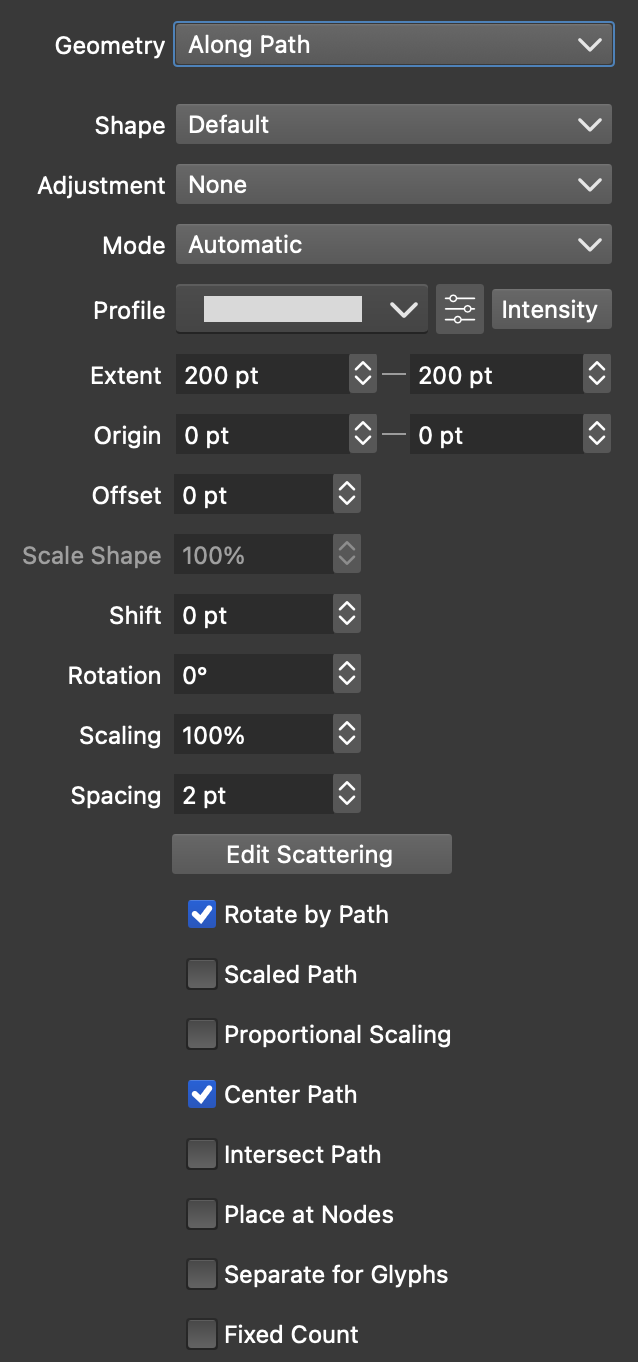Click the second Origin stepper arrows

597,435
